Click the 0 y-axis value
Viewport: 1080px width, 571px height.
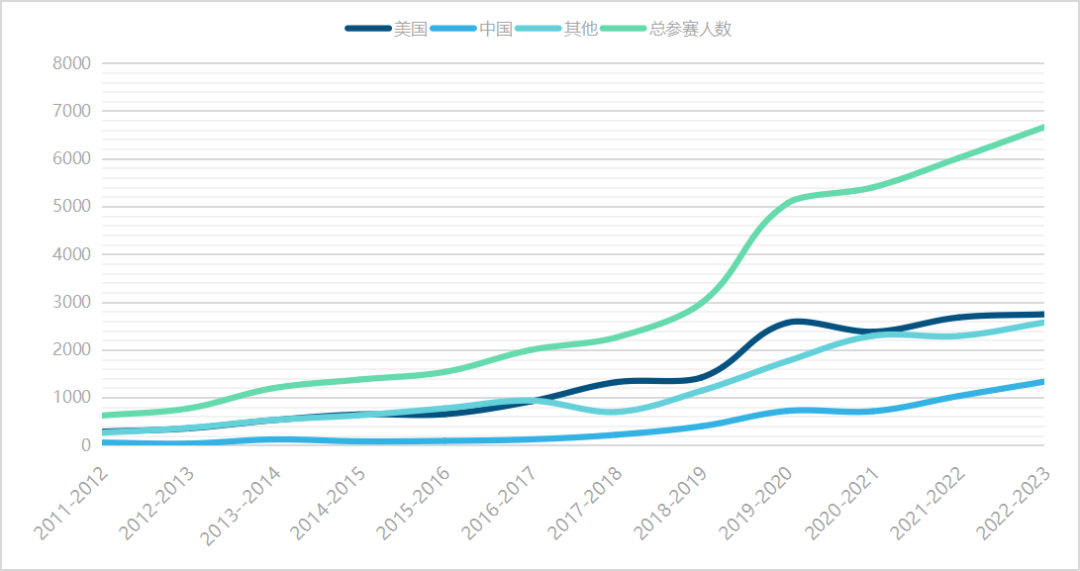(85, 445)
